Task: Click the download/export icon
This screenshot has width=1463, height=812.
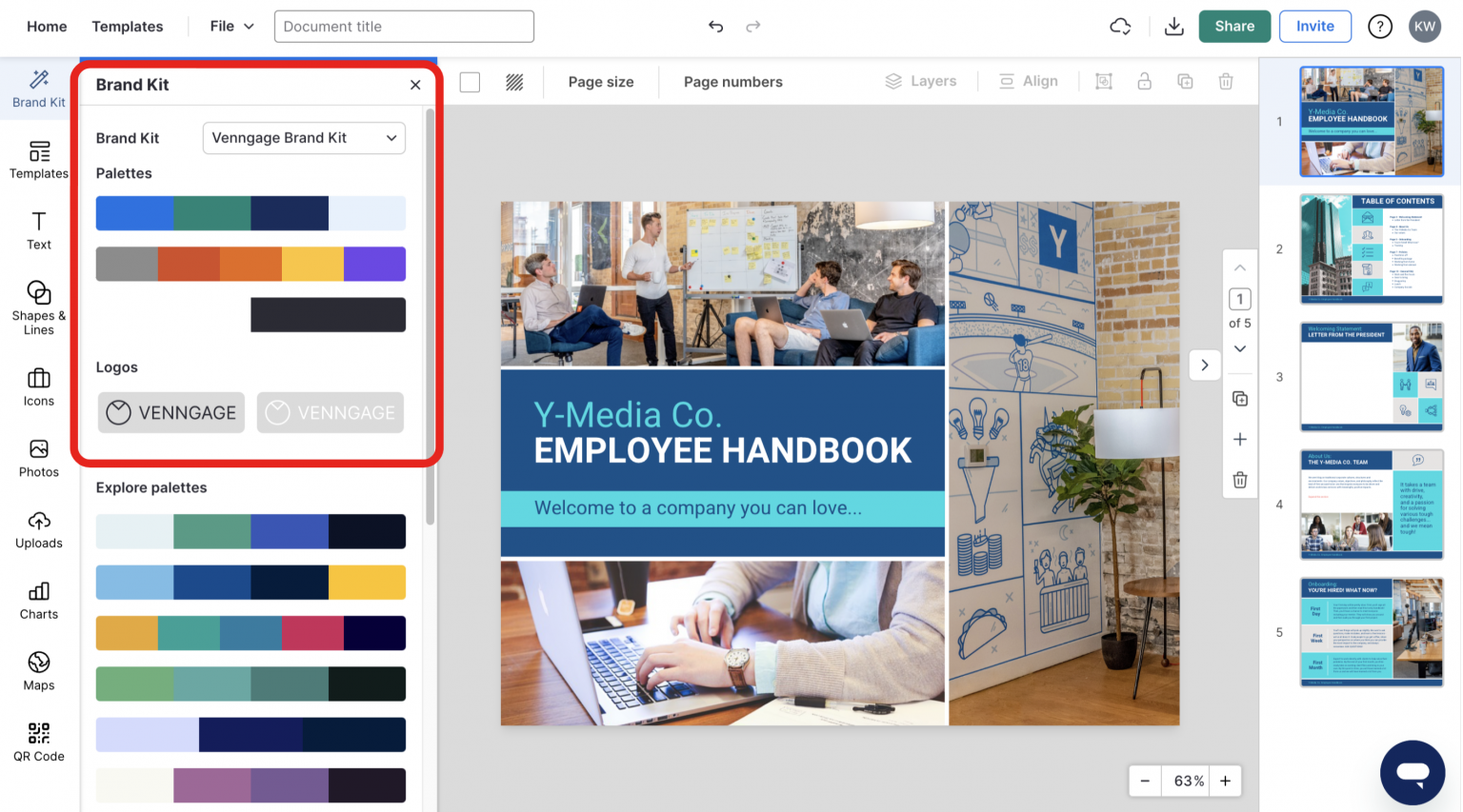Action: pyautogui.click(x=1173, y=26)
